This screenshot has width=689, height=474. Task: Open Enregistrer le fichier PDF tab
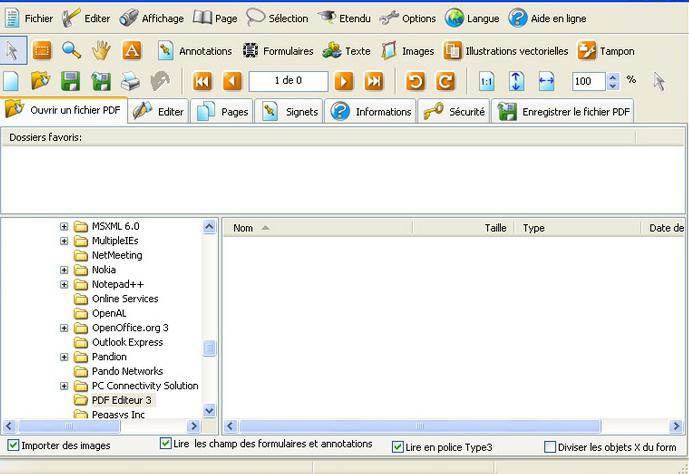pos(562,112)
